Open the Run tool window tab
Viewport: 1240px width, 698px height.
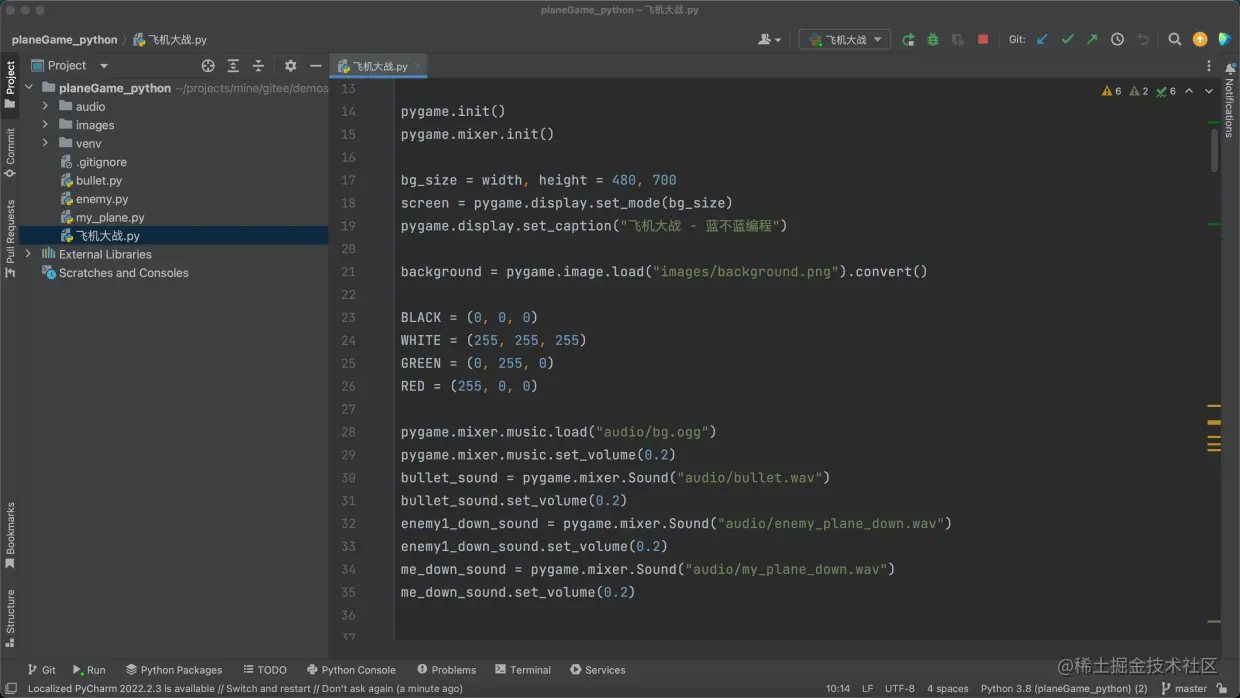pos(89,670)
